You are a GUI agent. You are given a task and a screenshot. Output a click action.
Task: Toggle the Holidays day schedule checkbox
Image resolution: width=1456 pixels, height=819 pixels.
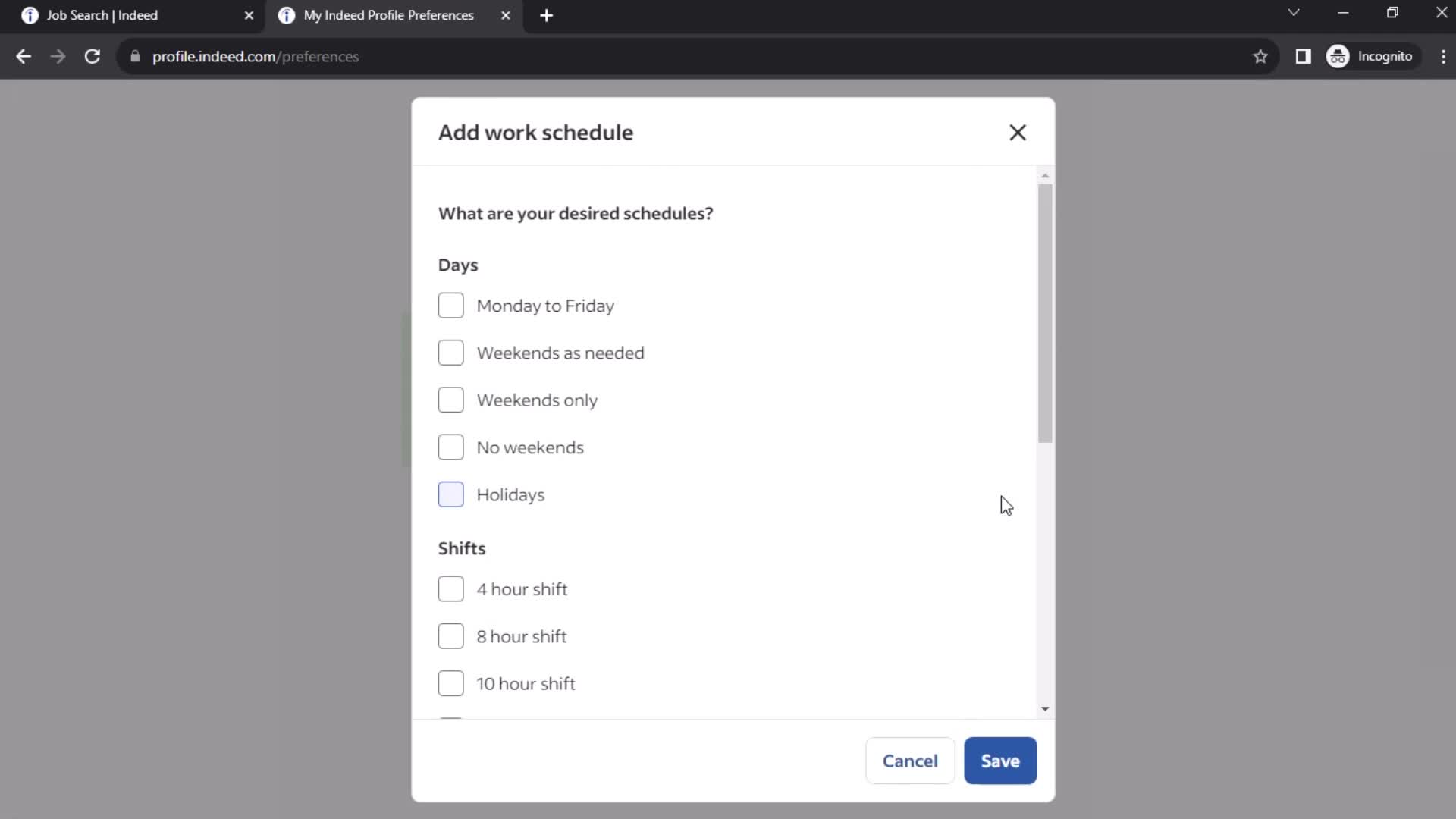[450, 494]
